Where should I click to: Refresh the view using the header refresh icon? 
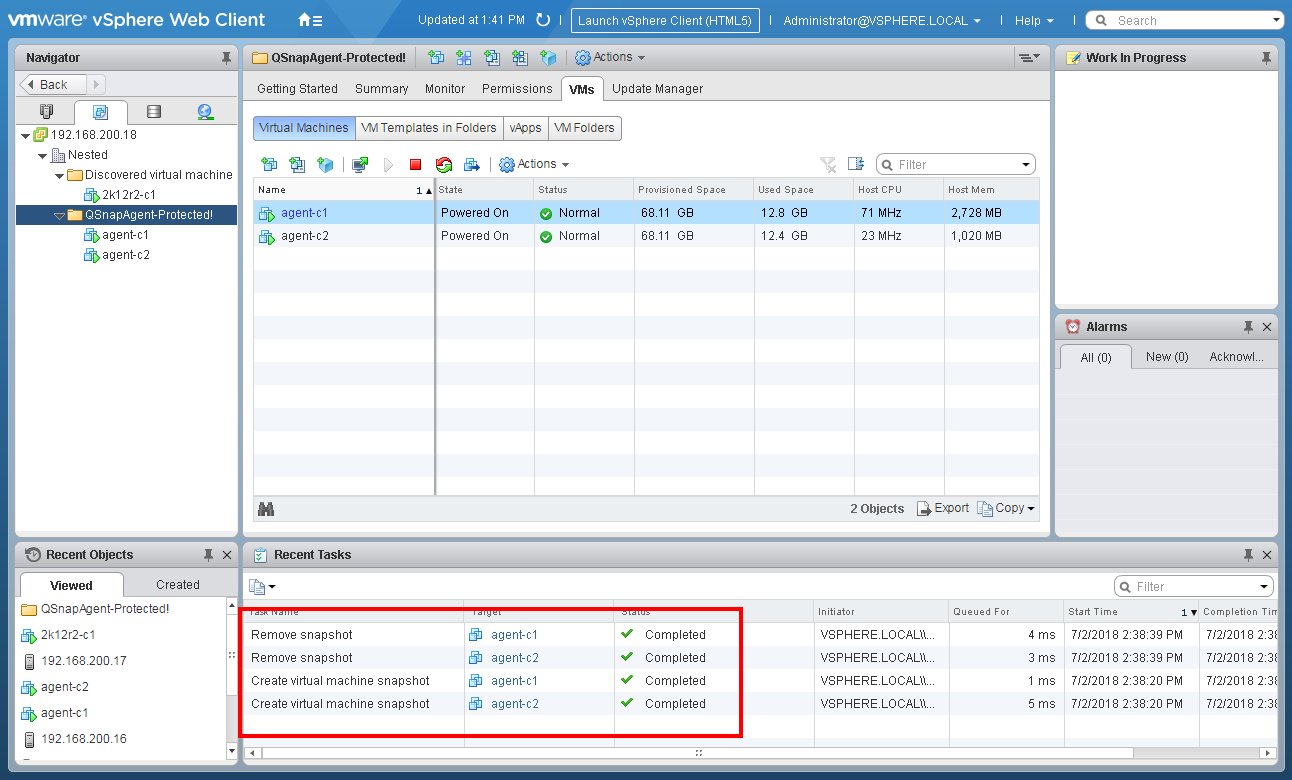(543, 20)
